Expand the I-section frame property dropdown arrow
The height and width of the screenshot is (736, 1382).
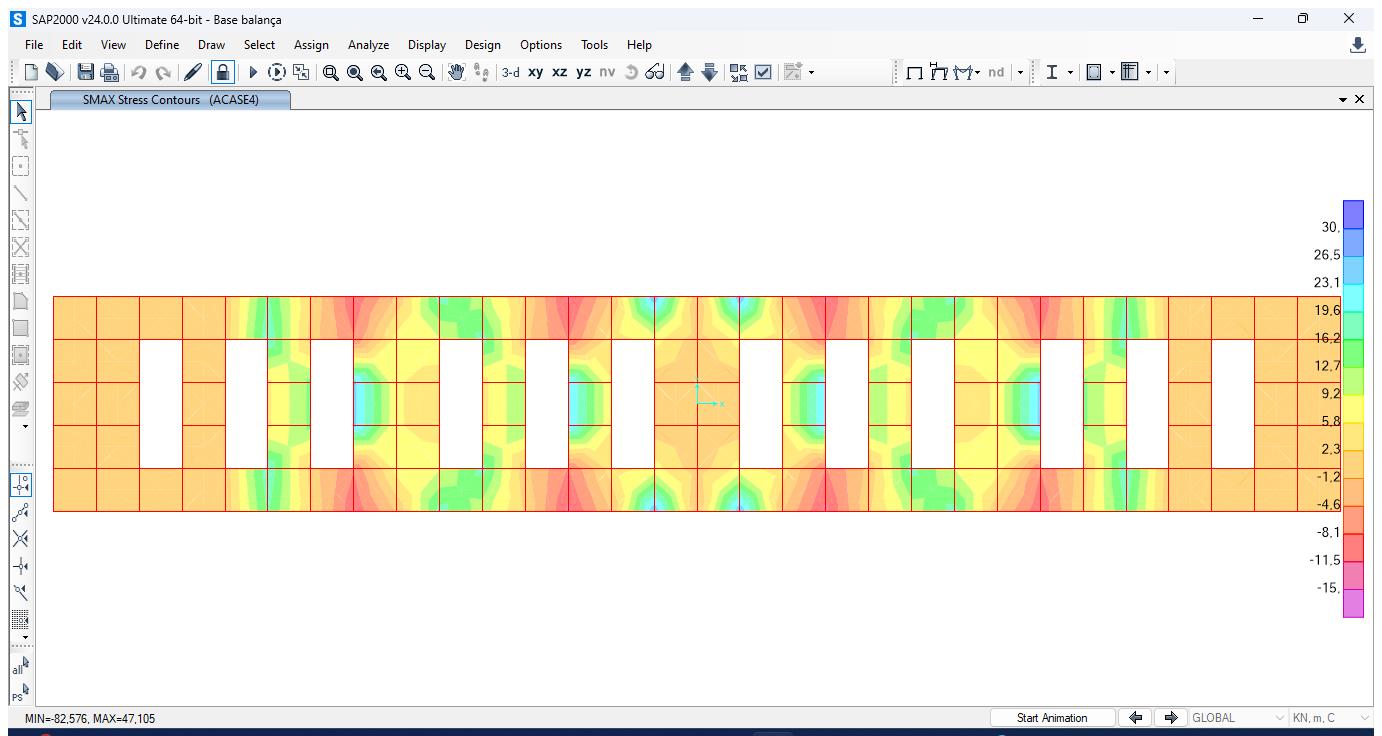coord(1070,72)
